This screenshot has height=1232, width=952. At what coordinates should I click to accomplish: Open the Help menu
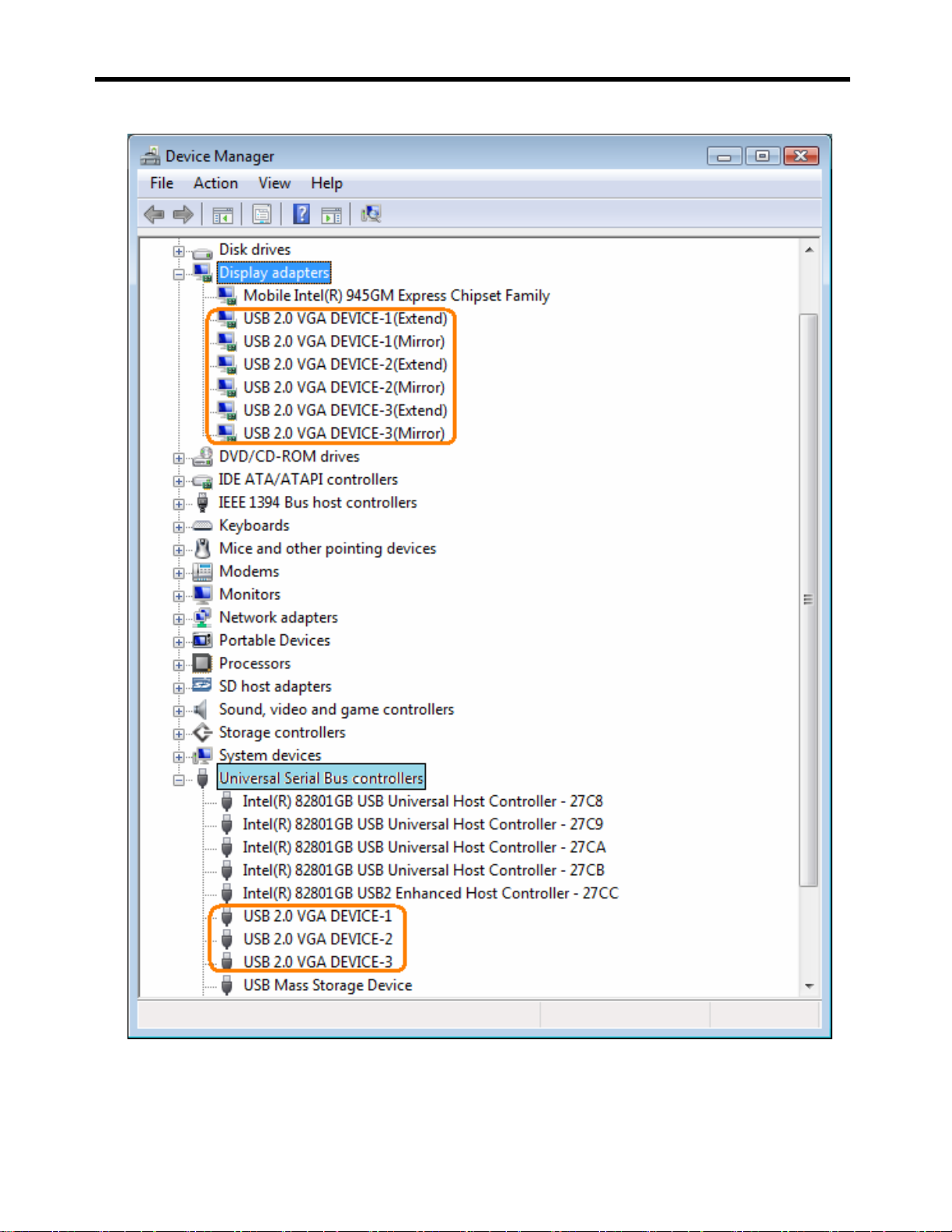click(x=326, y=183)
